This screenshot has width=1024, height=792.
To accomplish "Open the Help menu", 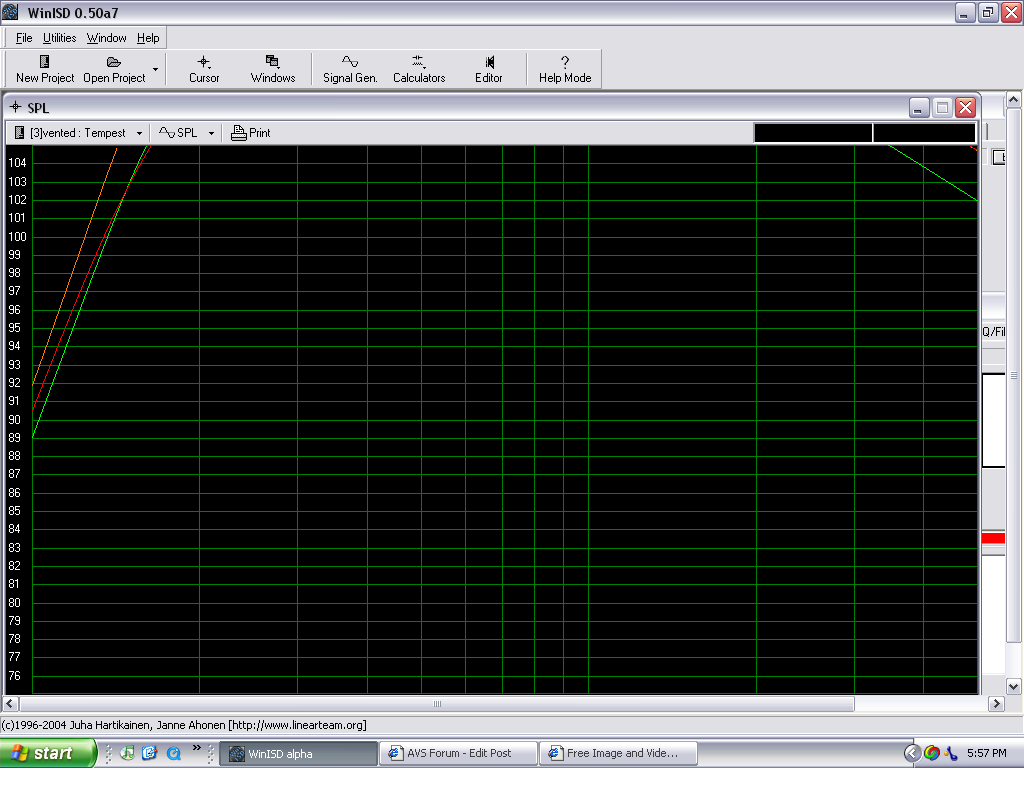I will click(148, 38).
